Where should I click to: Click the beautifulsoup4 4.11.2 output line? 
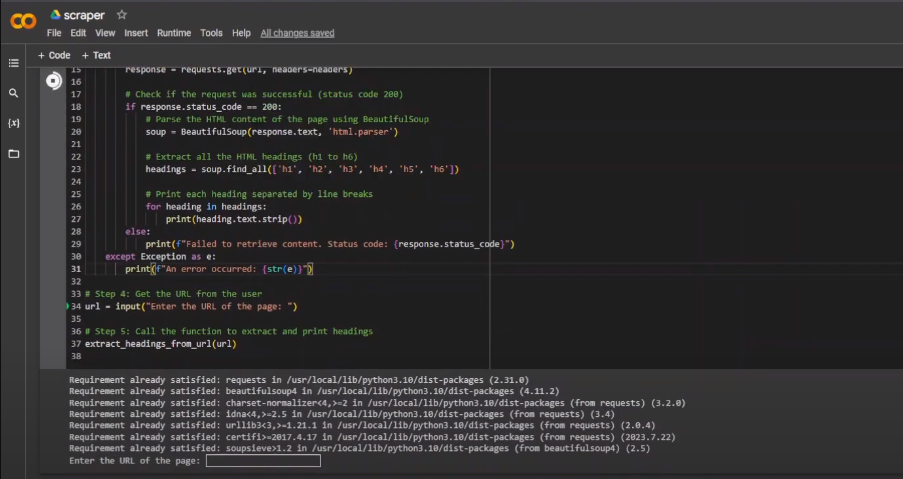pyautogui.click(x=314, y=391)
